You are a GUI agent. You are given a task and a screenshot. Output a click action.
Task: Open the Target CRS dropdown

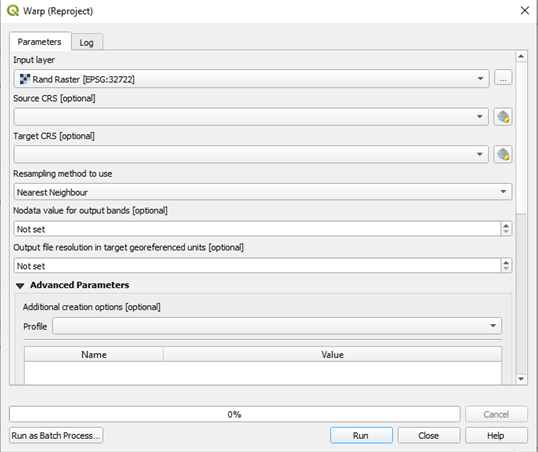(x=251, y=154)
